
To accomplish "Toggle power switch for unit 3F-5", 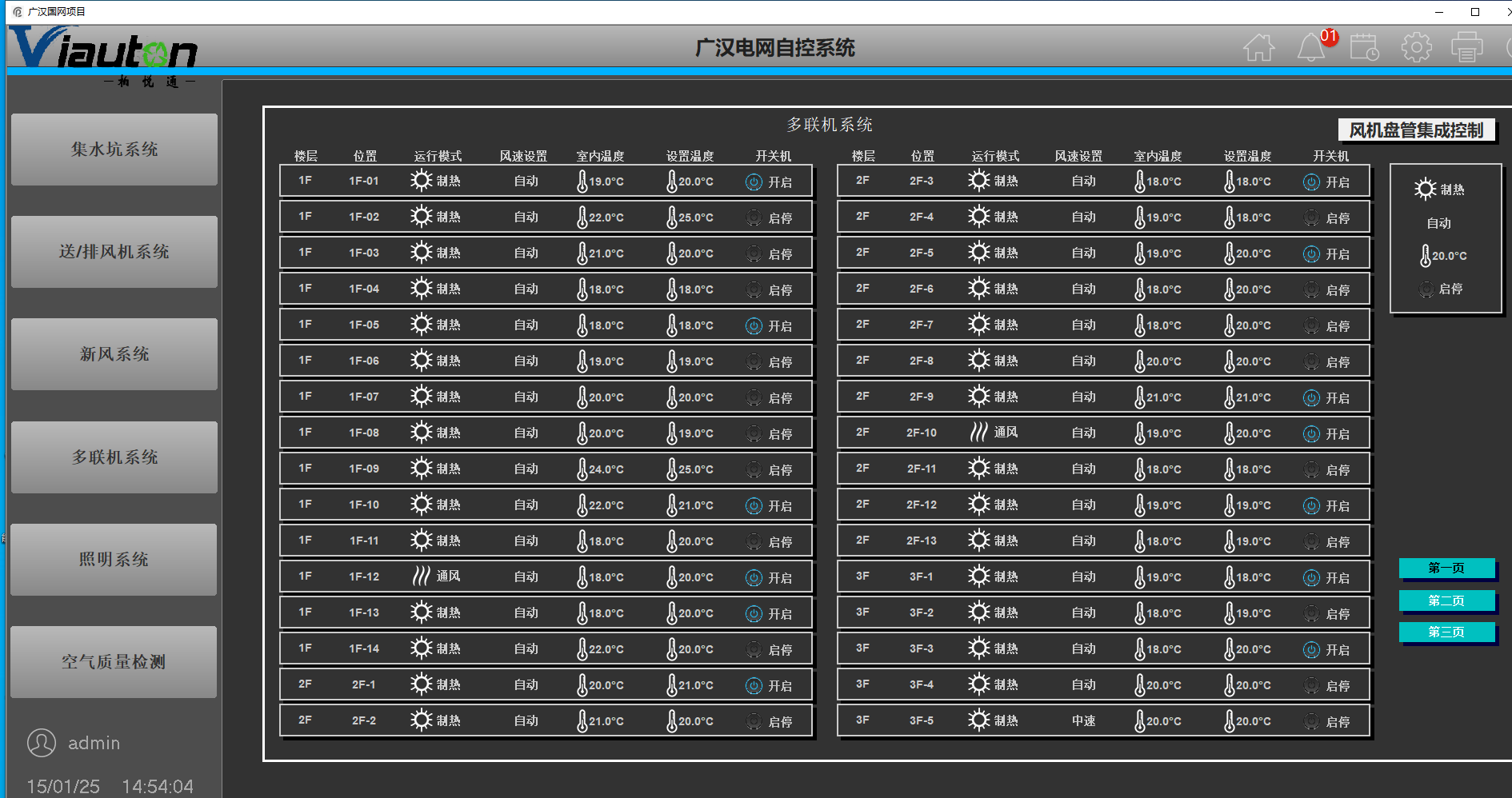I will tap(1311, 721).
